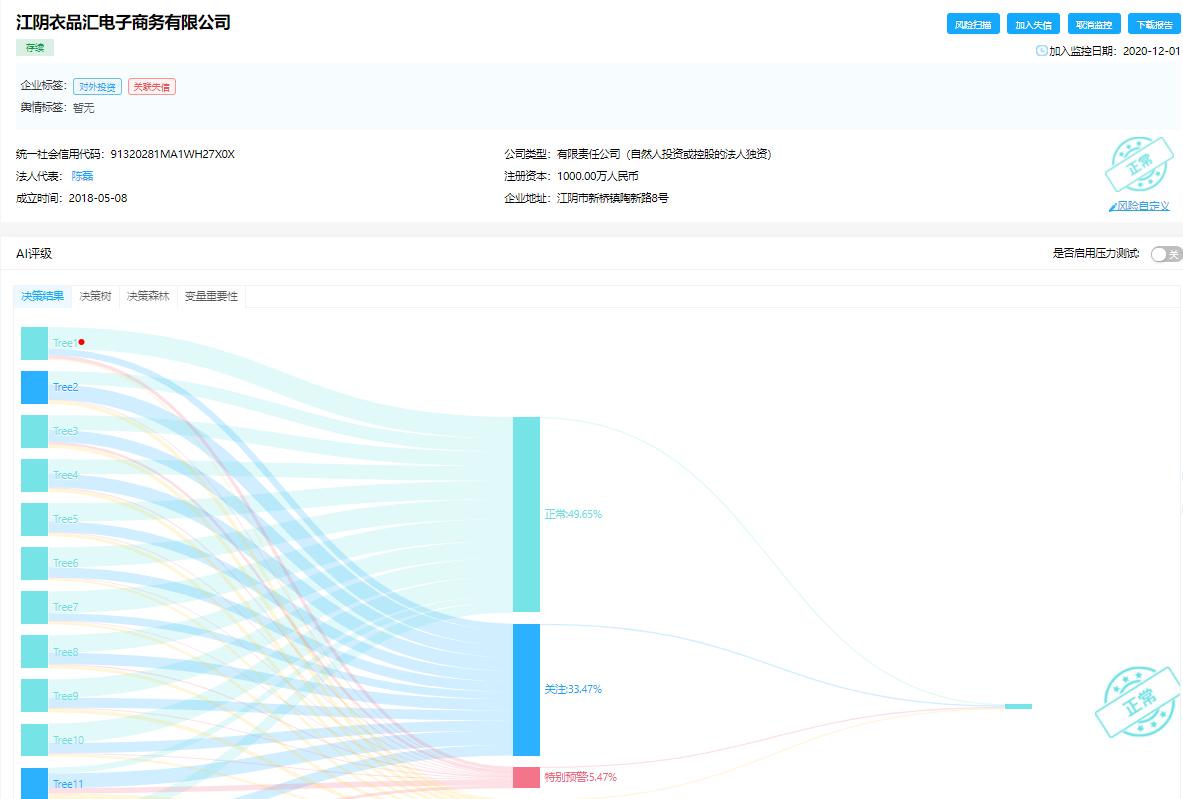
Task: Open the 风险自定义 link
Action: coord(1144,206)
